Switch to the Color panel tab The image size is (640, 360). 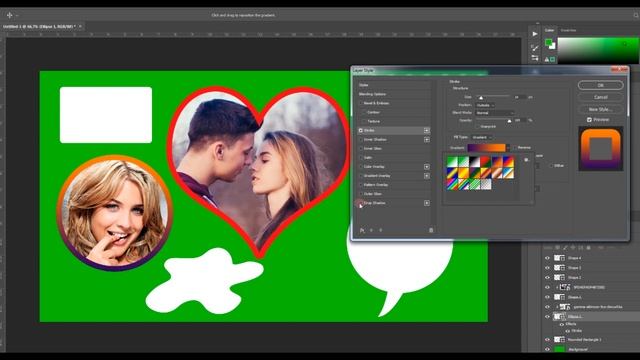click(549, 30)
